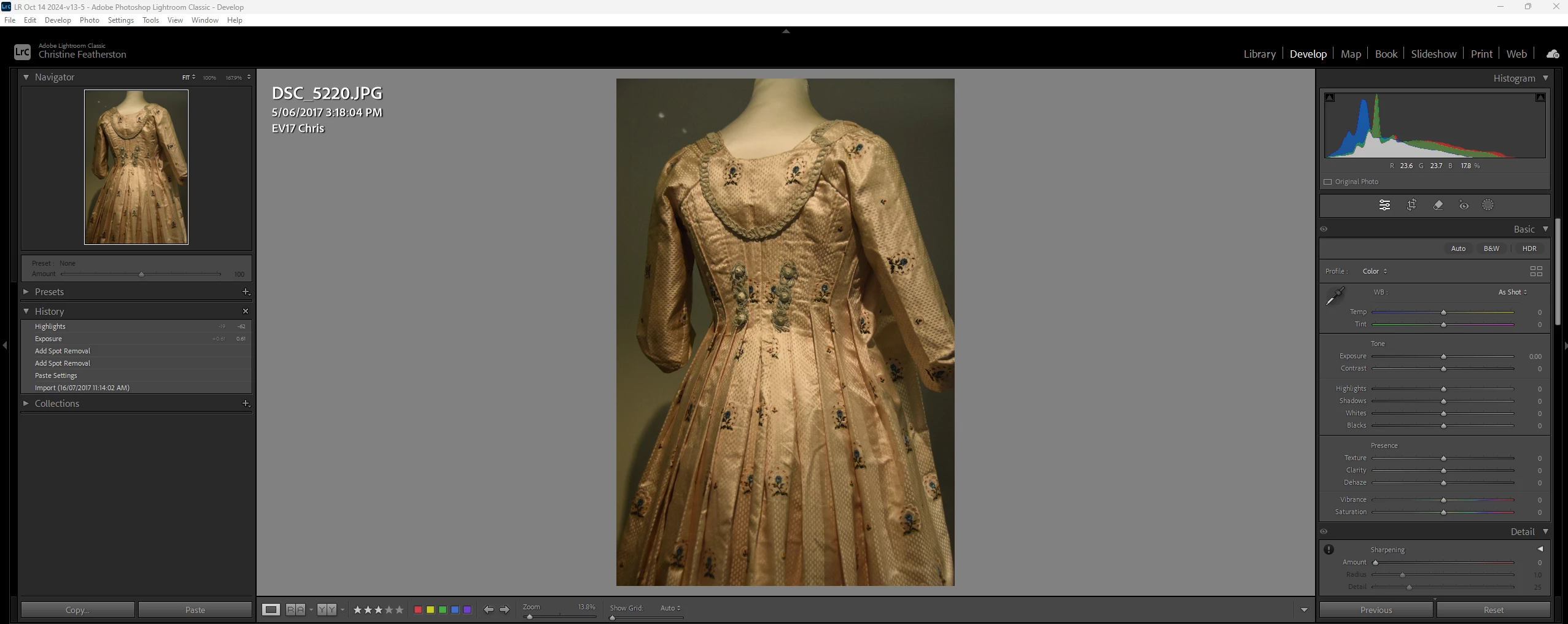Collapse the Basic panel triangle

click(1545, 229)
